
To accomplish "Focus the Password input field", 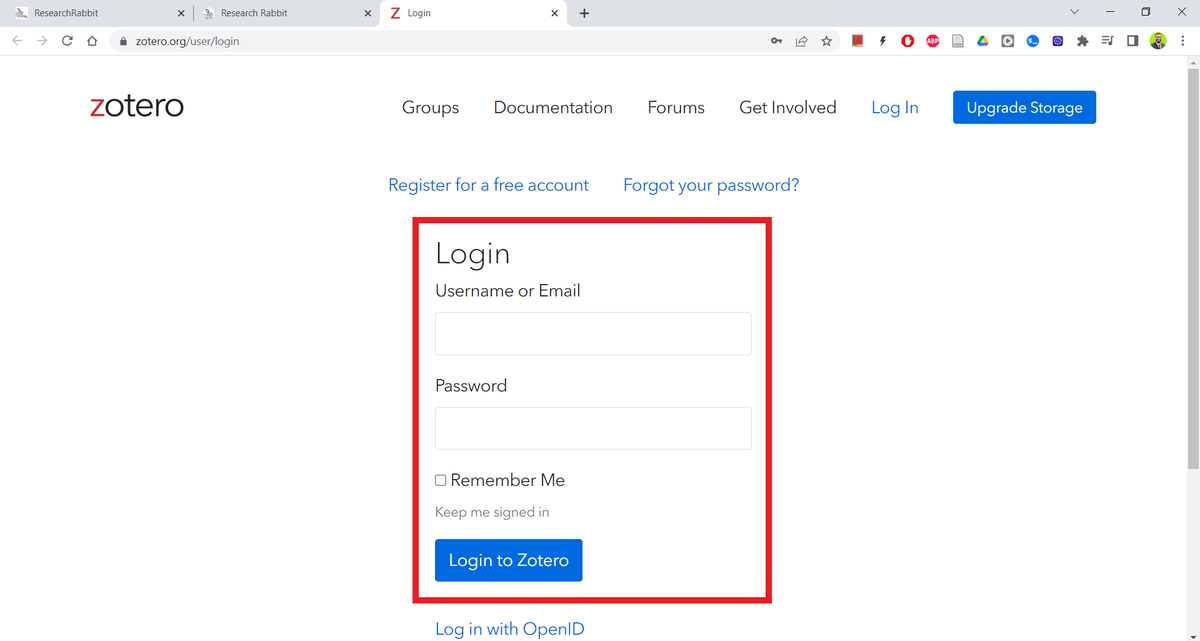I will point(593,428).
